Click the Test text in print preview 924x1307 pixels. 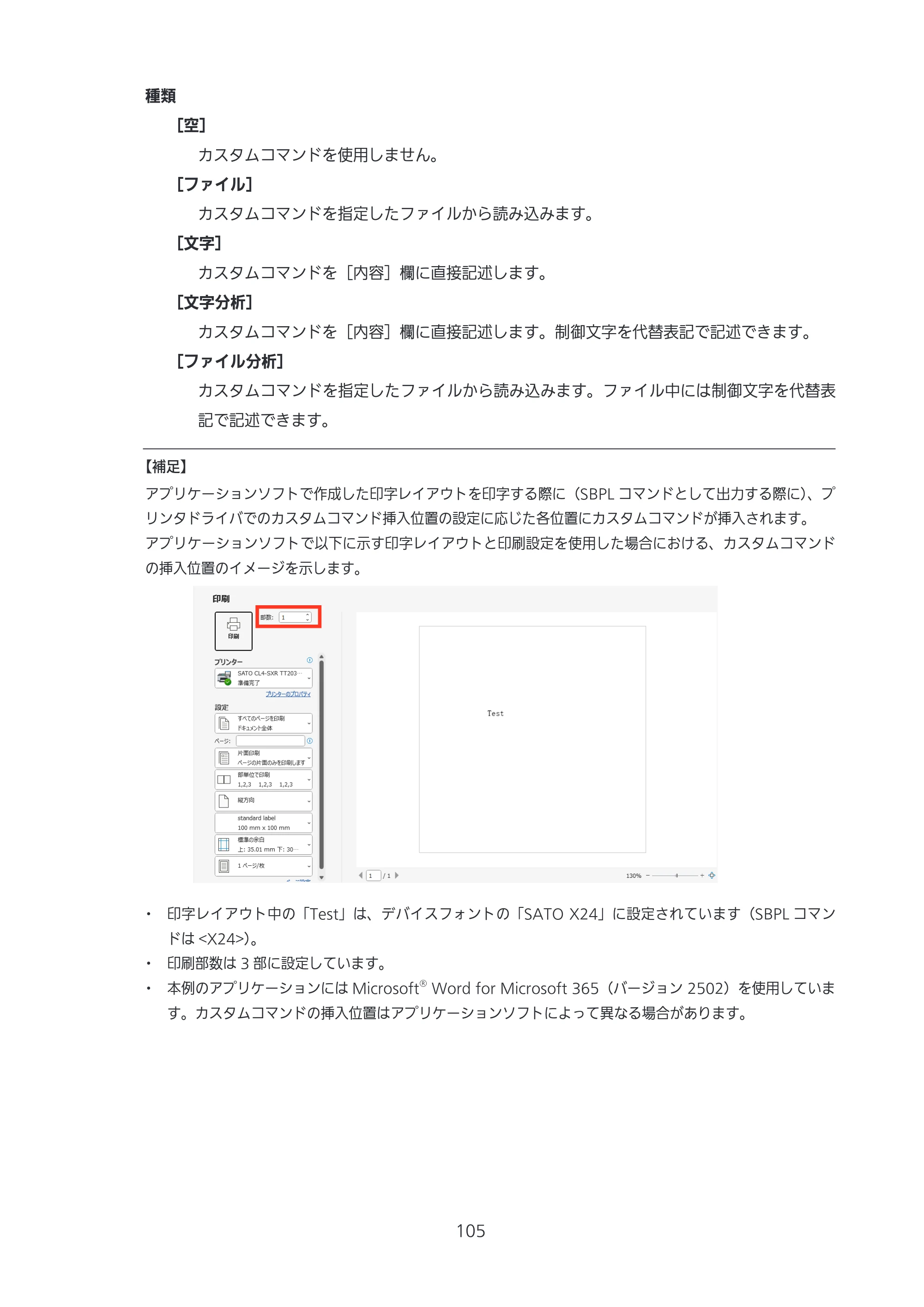pyautogui.click(x=495, y=713)
